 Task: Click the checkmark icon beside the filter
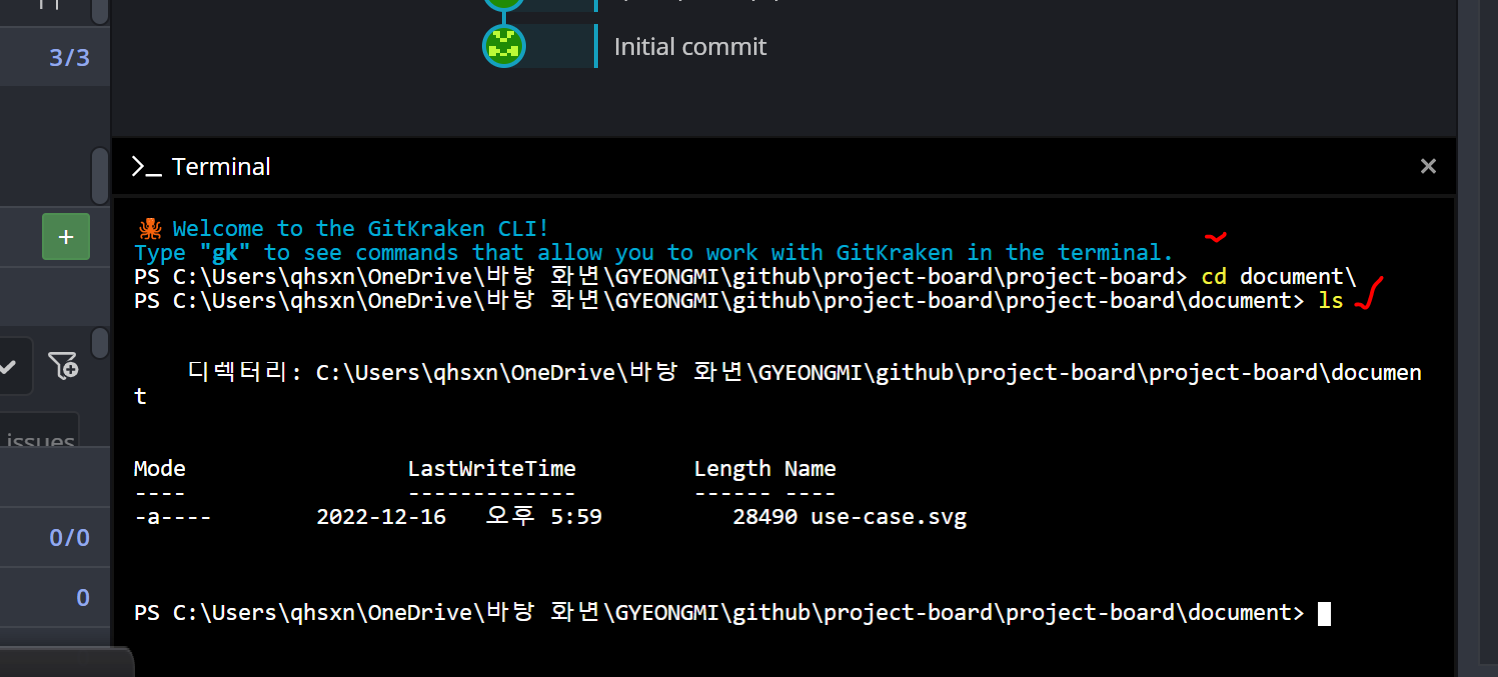(8, 367)
